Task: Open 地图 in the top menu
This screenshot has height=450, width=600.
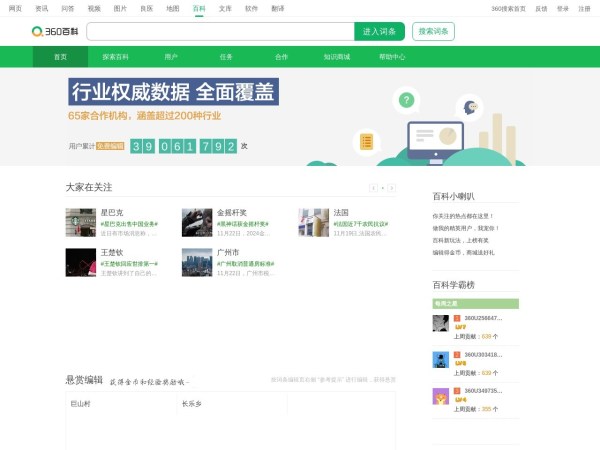Action: [173, 8]
